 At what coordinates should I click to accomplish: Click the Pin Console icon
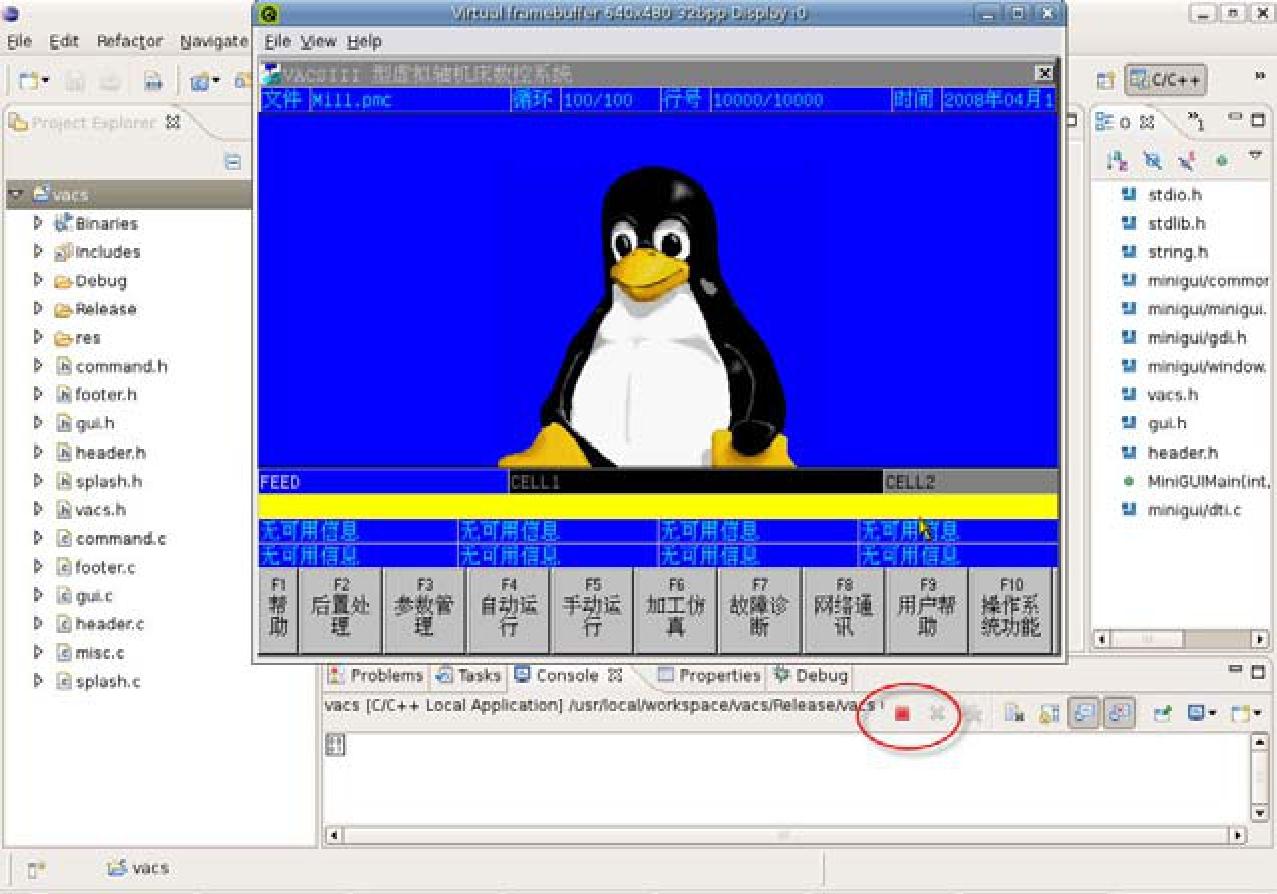1163,713
